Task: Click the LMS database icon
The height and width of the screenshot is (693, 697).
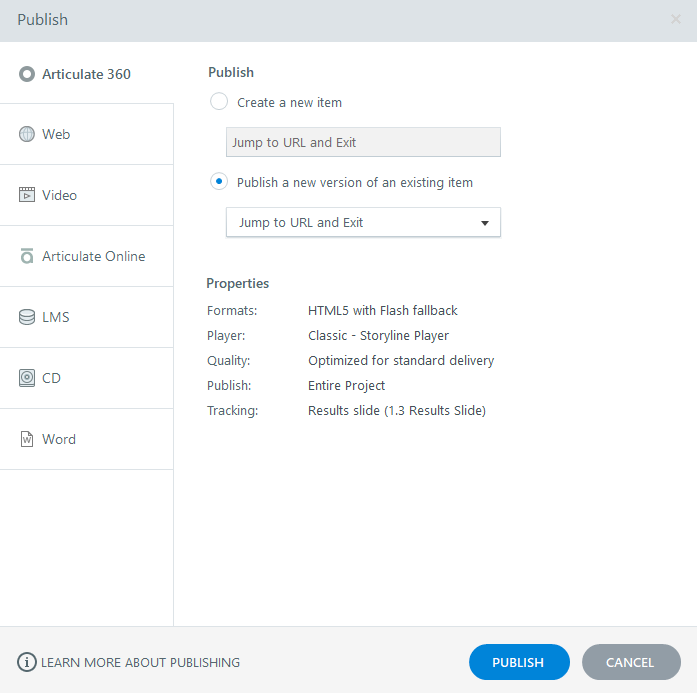Action: [x=27, y=317]
